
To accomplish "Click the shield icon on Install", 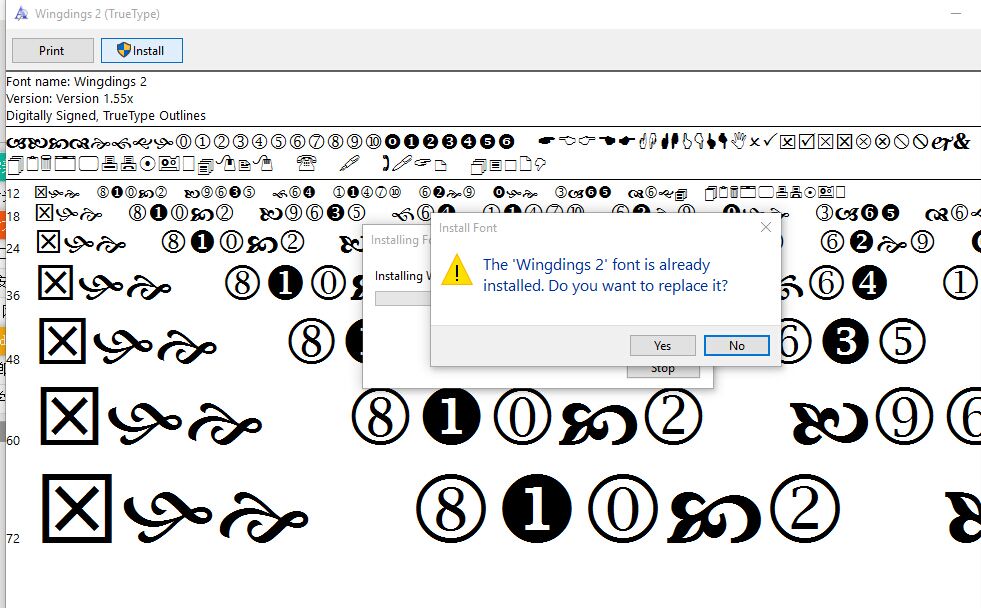I will (124, 50).
